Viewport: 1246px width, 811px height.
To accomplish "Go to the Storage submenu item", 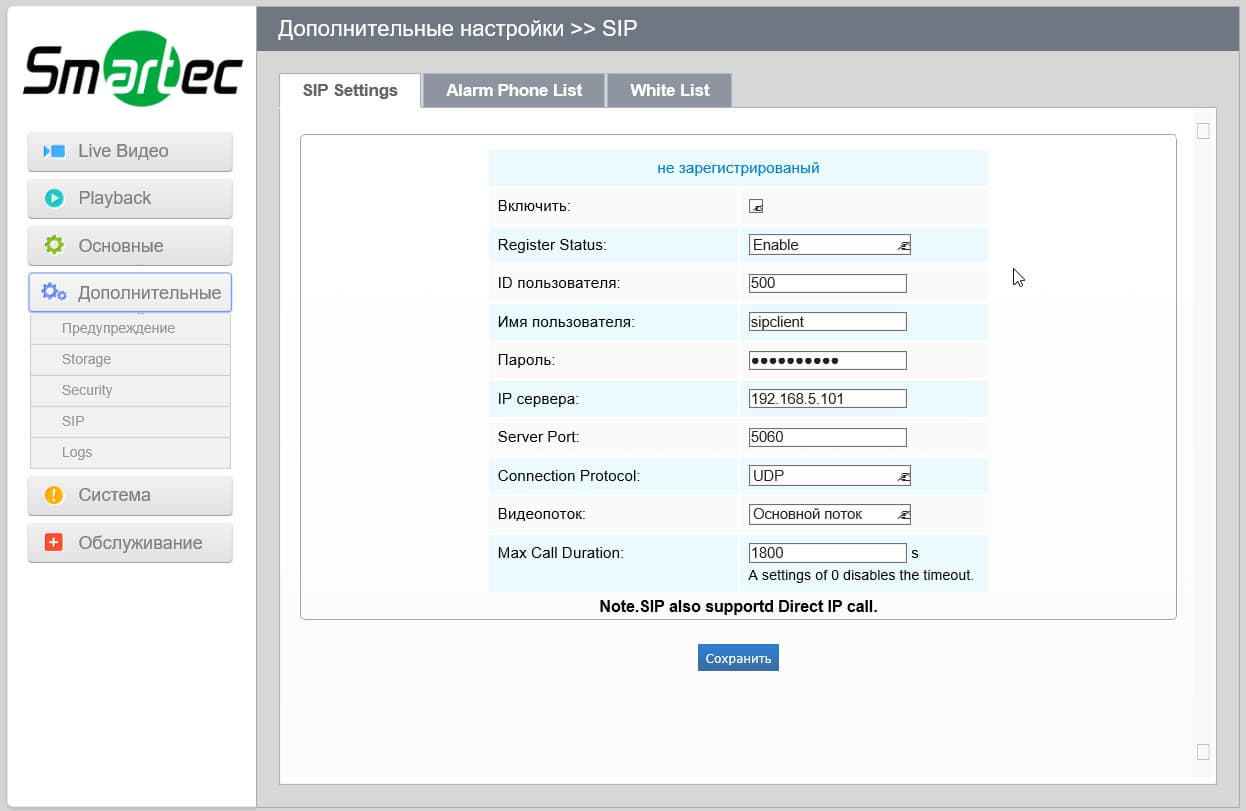I will pos(86,359).
